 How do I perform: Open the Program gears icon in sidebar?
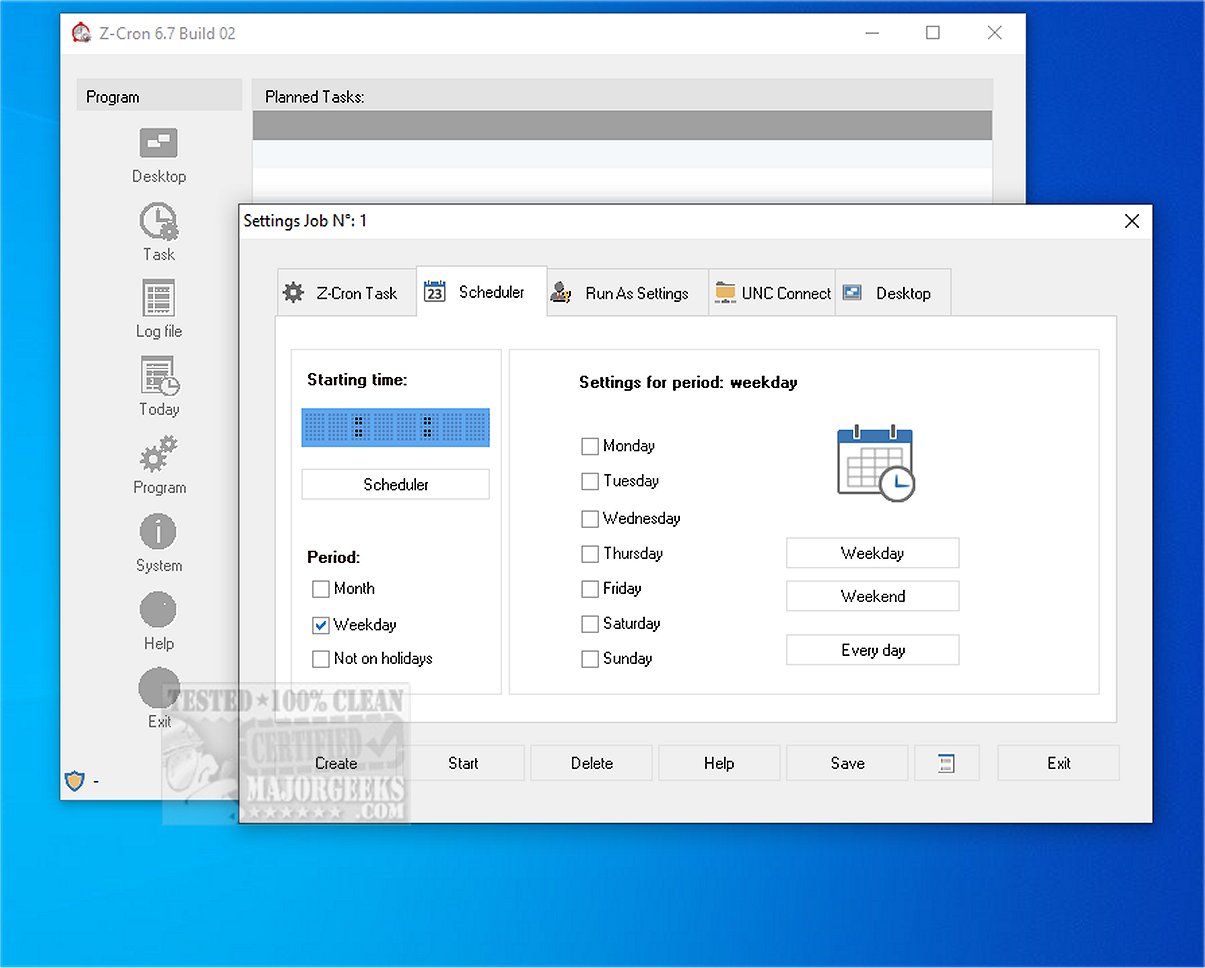tap(159, 455)
